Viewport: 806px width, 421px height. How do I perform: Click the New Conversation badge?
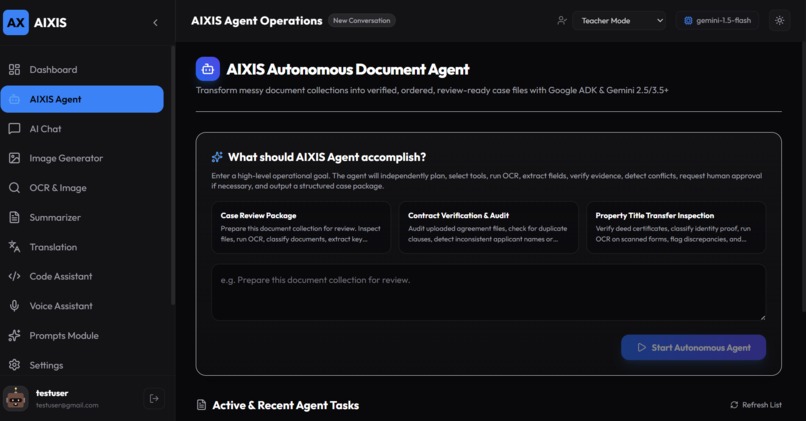pyautogui.click(x=362, y=21)
